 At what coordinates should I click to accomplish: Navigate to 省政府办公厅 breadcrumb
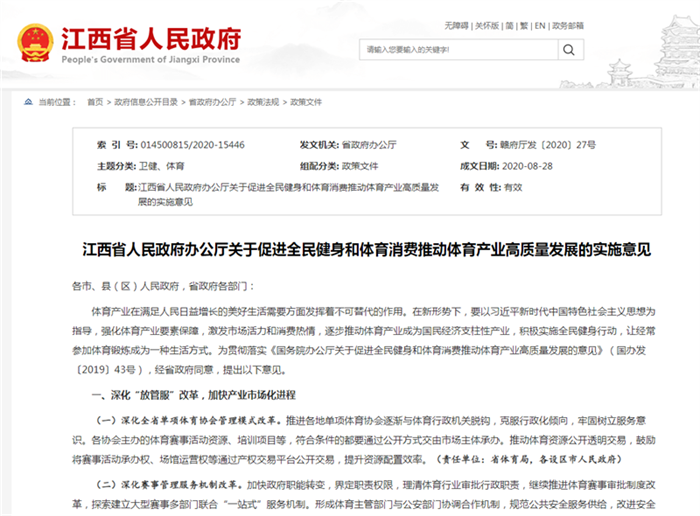click(211, 102)
